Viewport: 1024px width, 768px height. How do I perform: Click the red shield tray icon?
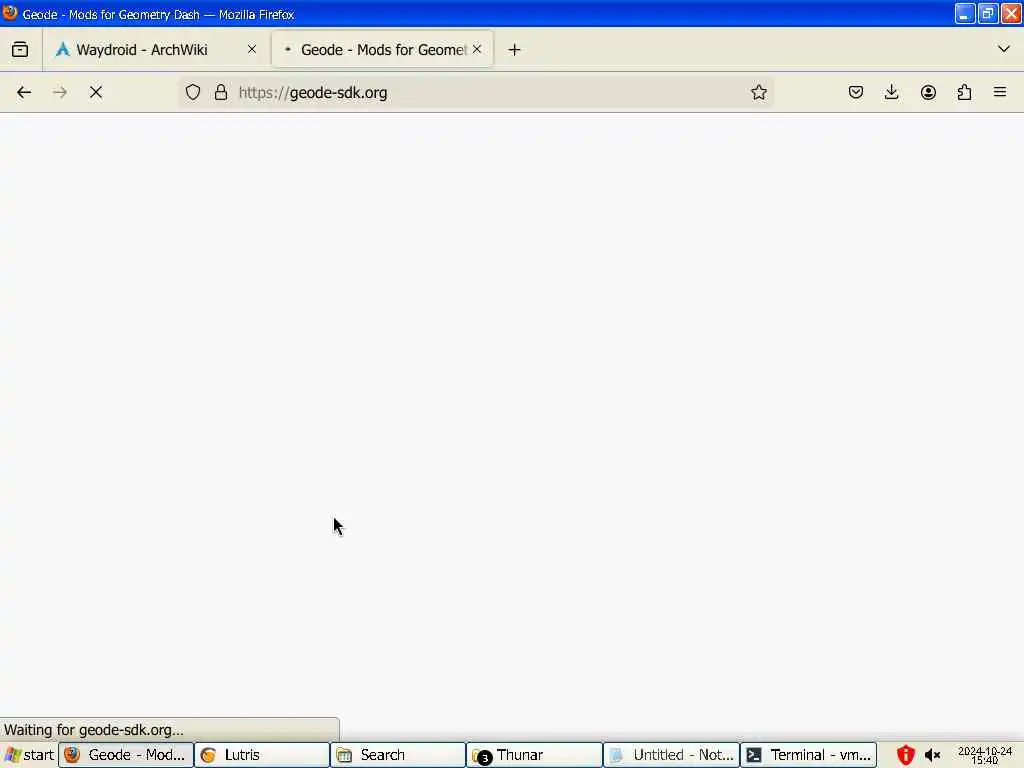(x=905, y=755)
